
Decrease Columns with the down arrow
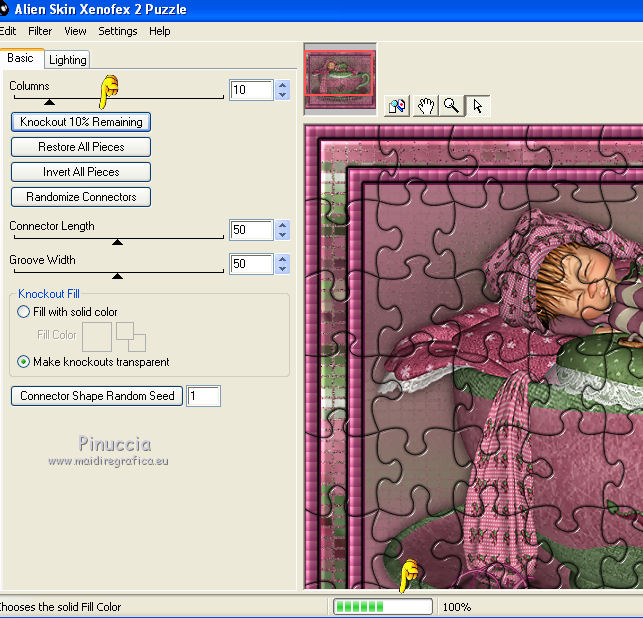click(282, 95)
